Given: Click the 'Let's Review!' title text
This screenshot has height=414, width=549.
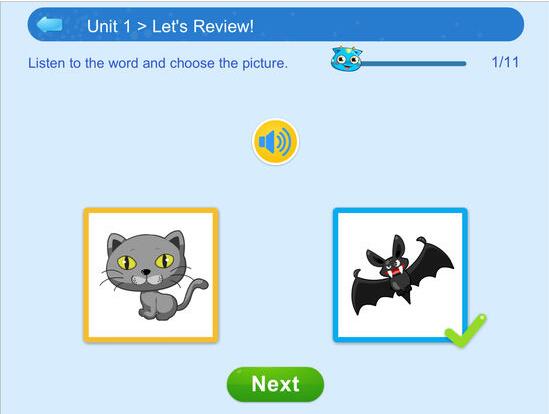Looking at the screenshot, I should 203,26.
